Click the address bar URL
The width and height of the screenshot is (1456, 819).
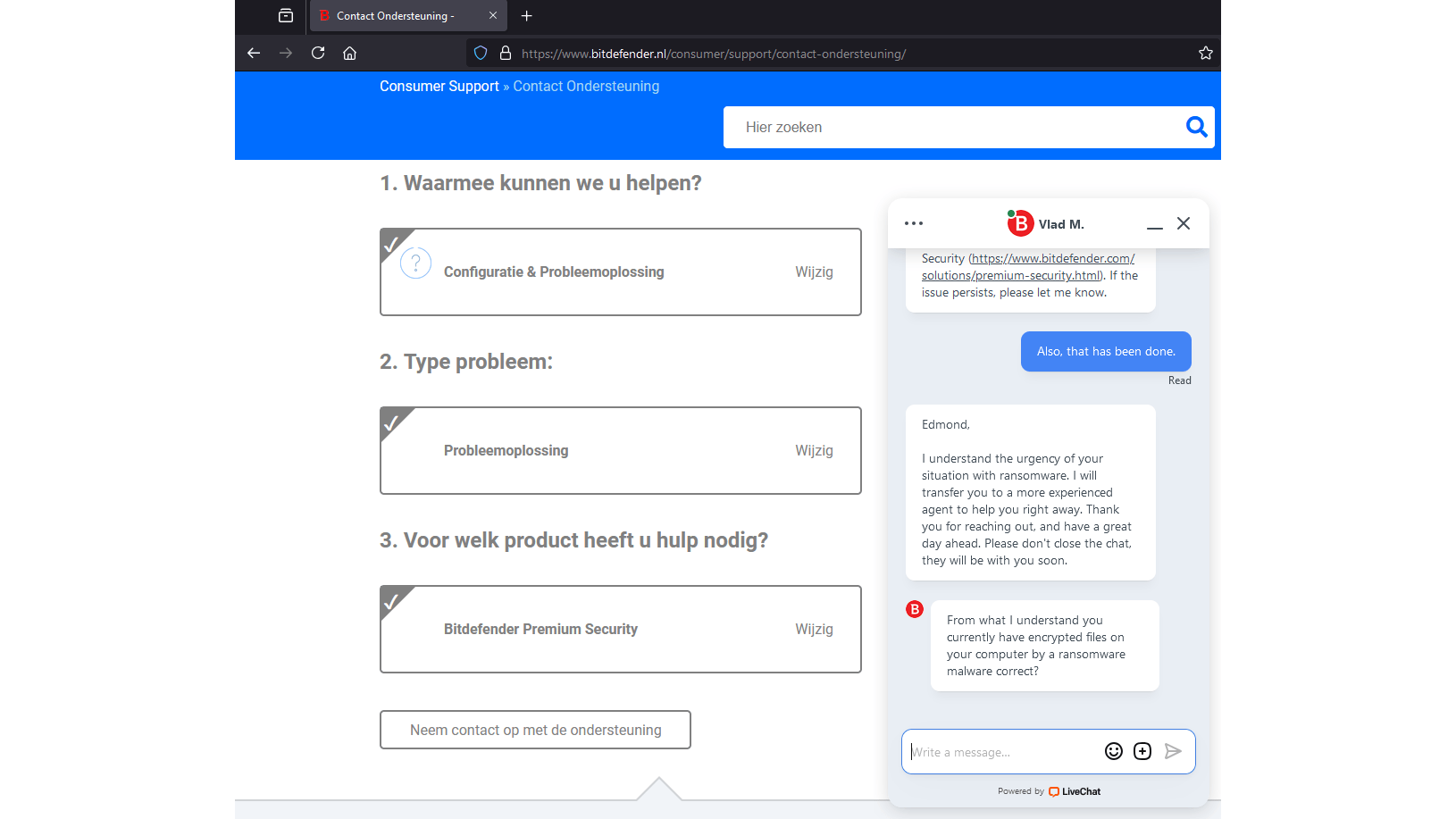pos(714,54)
